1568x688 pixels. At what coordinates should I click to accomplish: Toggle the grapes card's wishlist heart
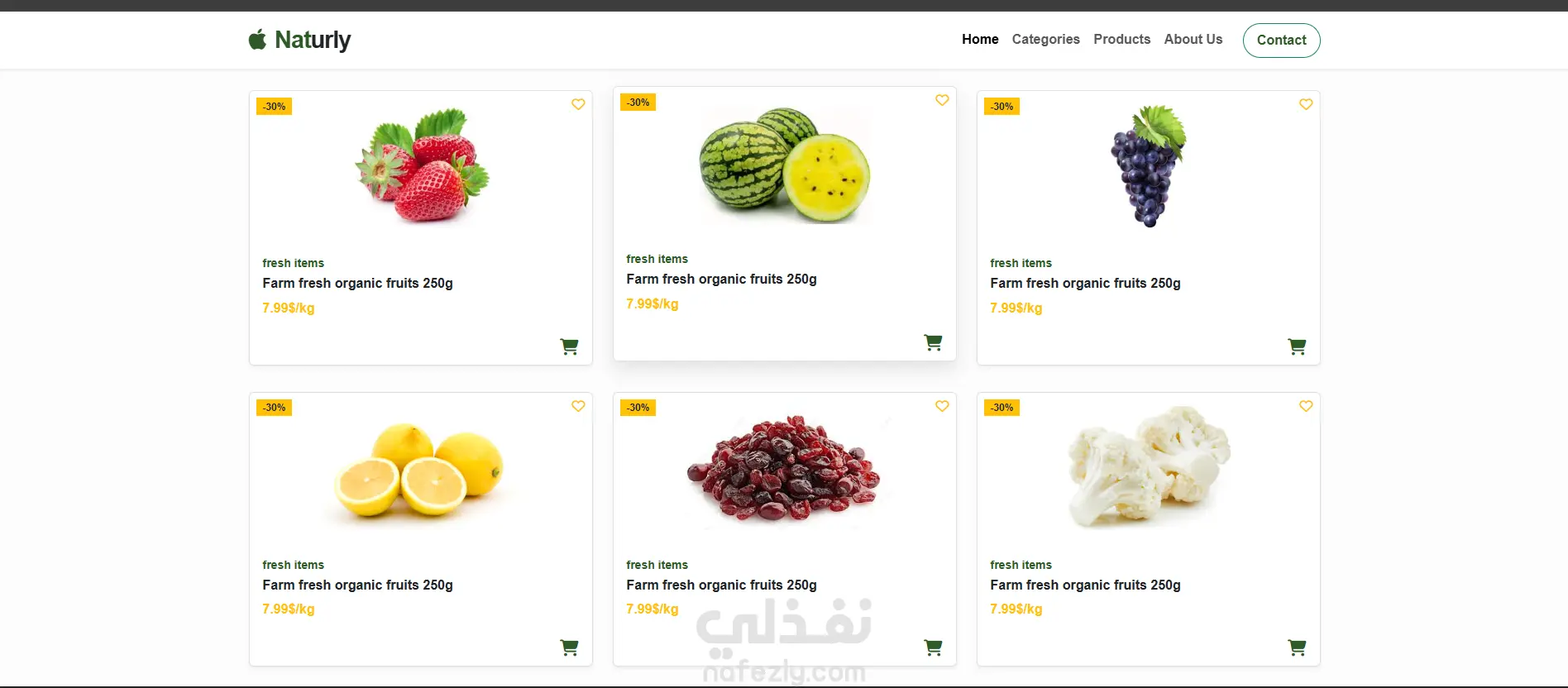coord(1306,104)
